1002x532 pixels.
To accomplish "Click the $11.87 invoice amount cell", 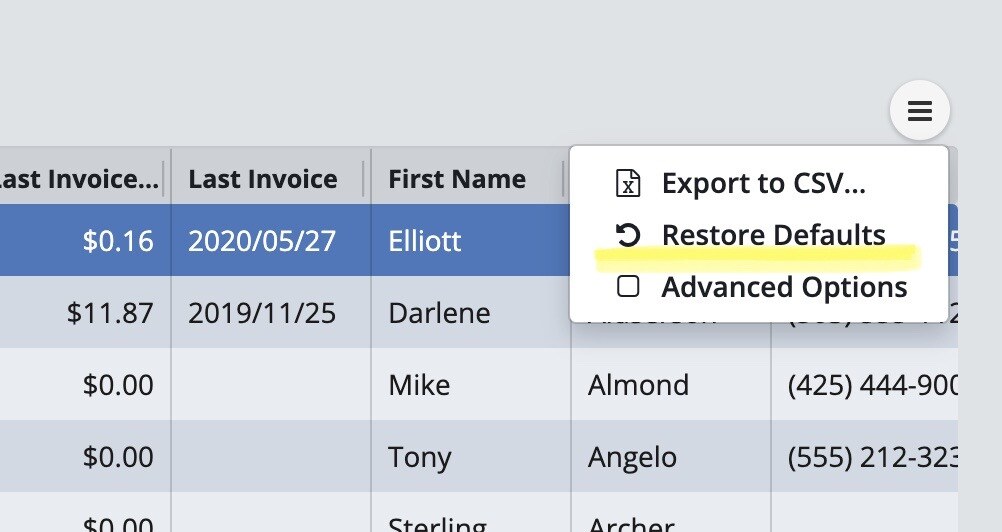I will pos(110,313).
